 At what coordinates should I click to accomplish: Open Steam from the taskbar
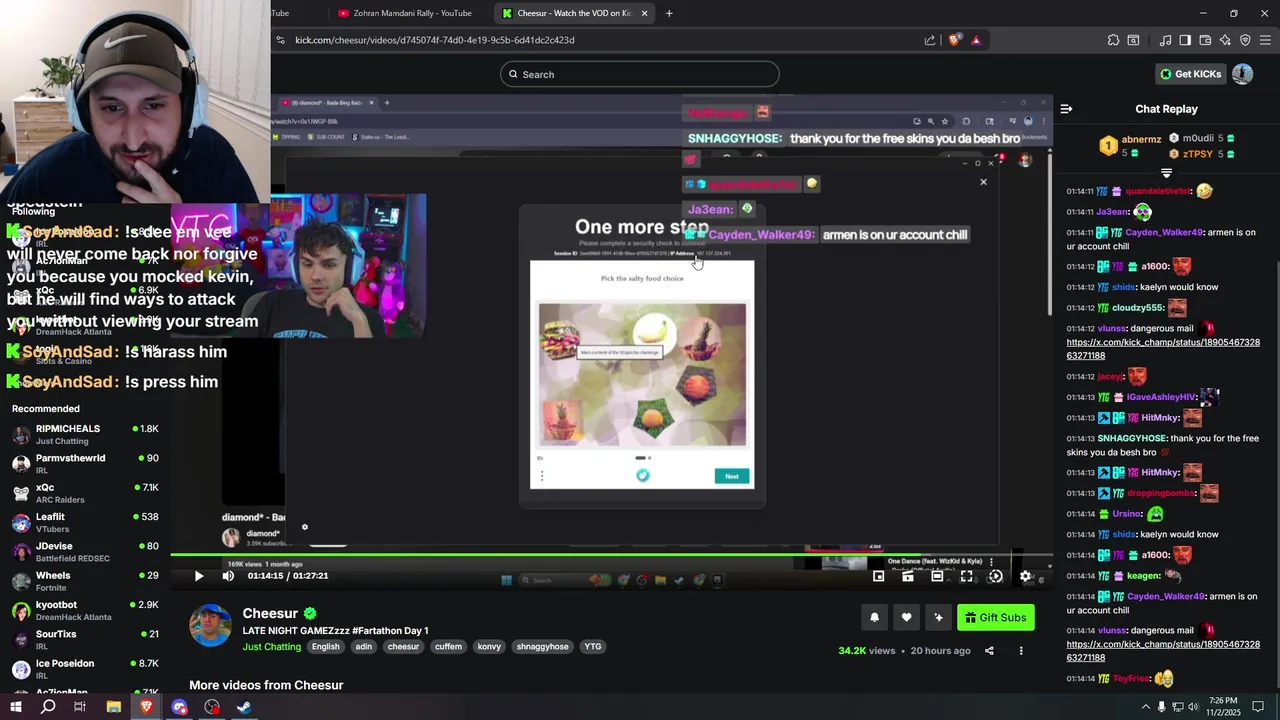pos(244,707)
